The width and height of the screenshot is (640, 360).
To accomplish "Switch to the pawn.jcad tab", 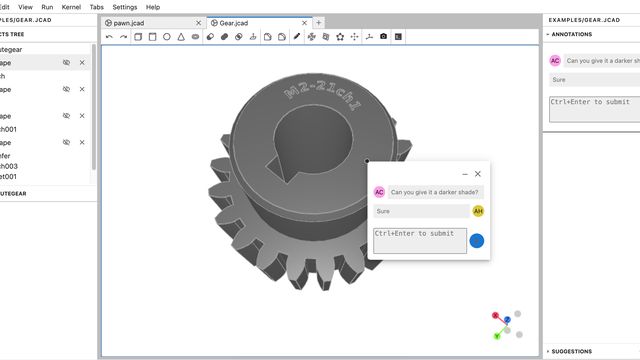I will click(x=129, y=23).
